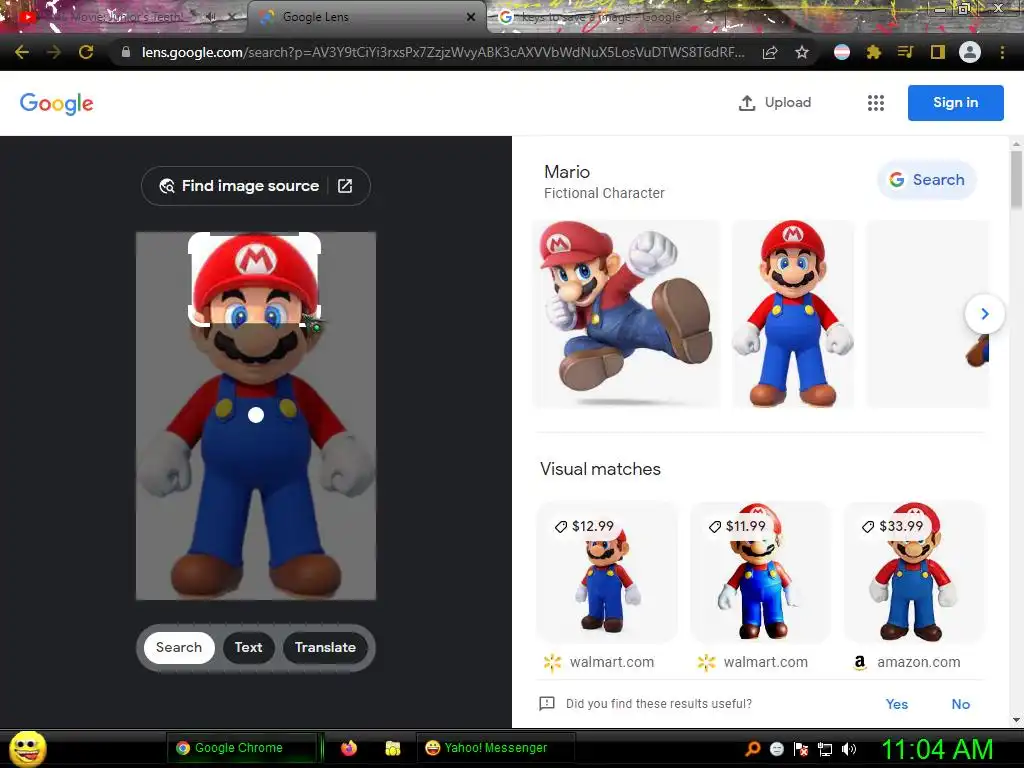Click the feedback speech bubble icon
Screen dimensions: 1024x768
547,703
